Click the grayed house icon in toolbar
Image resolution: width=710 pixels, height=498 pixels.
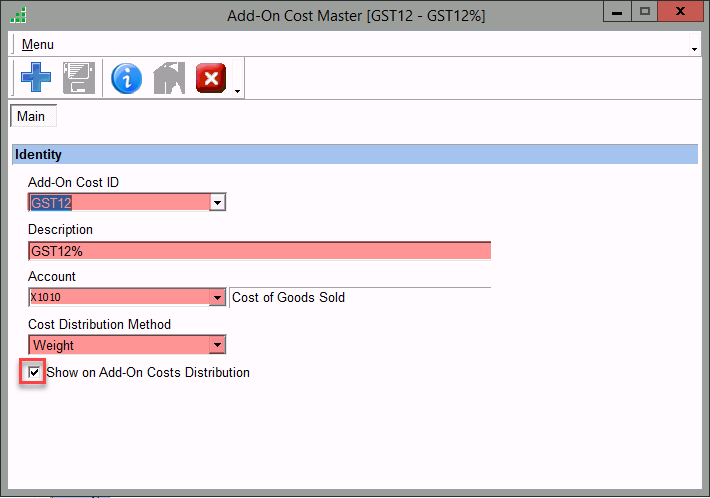169,78
